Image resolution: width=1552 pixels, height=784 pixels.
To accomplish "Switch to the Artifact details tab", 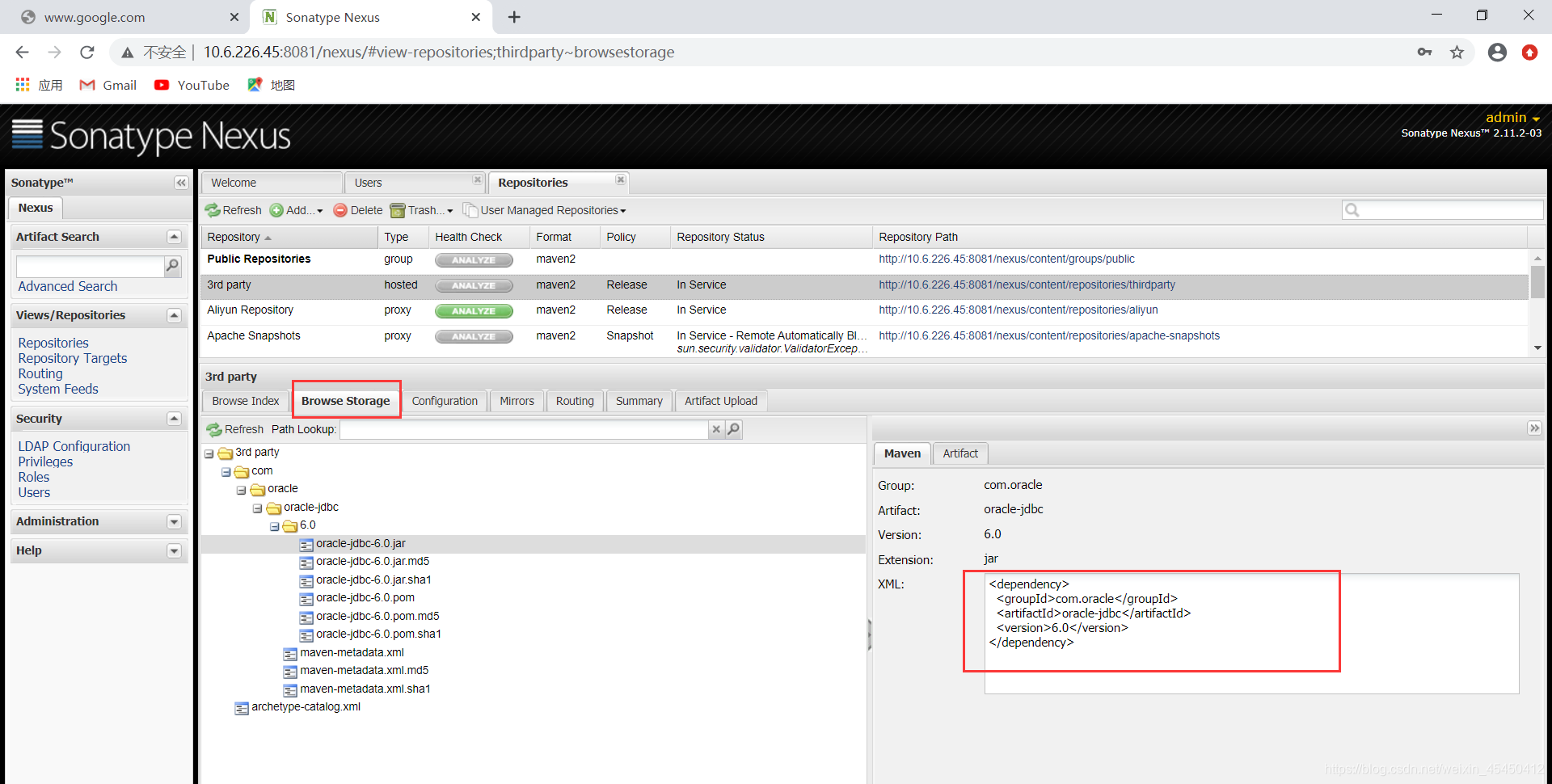I will pyautogui.click(x=960, y=453).
